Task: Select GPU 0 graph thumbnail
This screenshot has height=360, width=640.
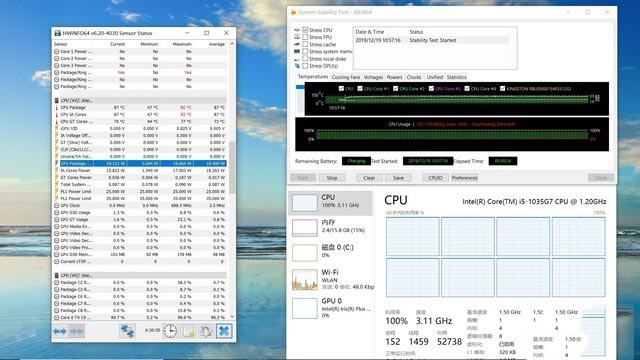Action: (304, 308)
